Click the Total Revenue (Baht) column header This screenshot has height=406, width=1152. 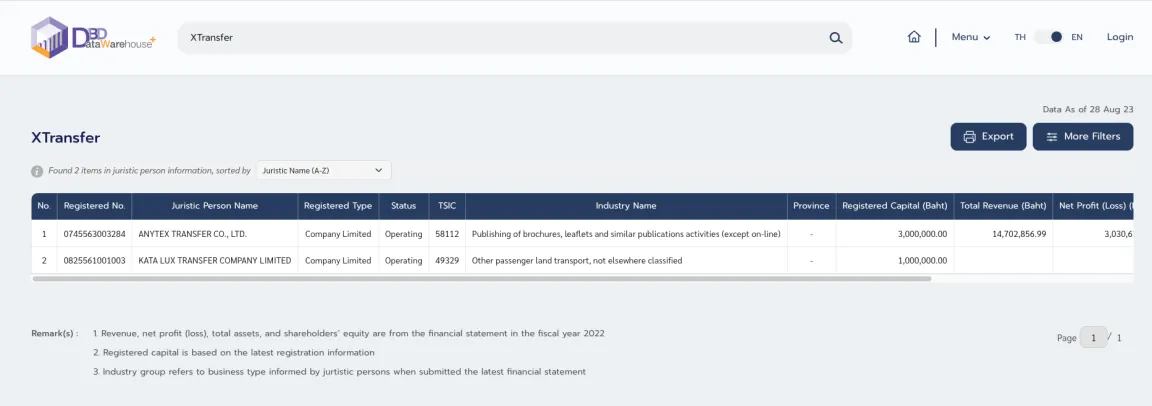click(1003, 206)
